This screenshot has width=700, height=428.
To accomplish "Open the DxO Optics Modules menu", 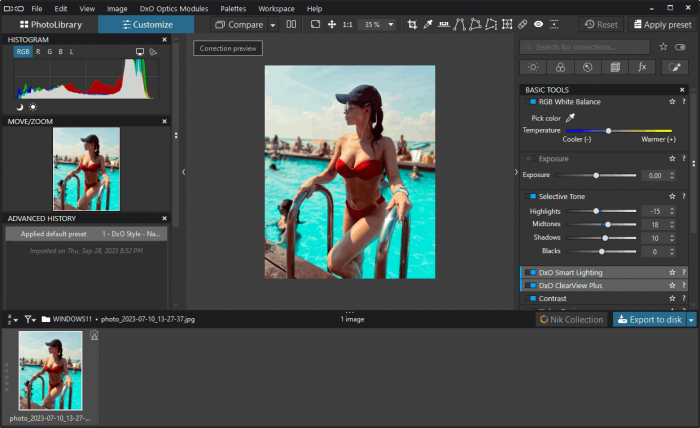I will click(174, 8).
